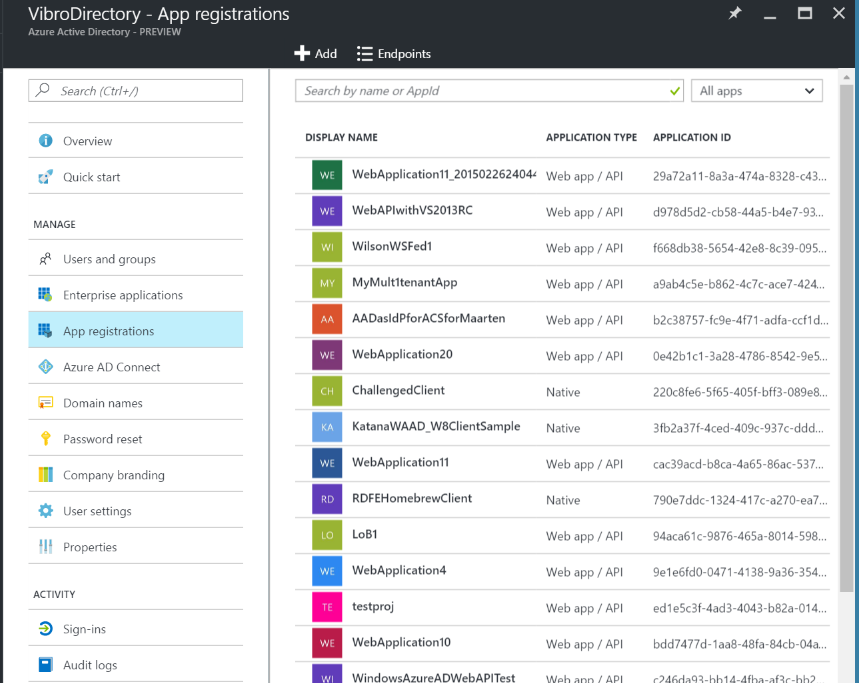Click application ID starting 790e7ddc-1324-417c
The image size is (859, 683).
coord(740,500)
